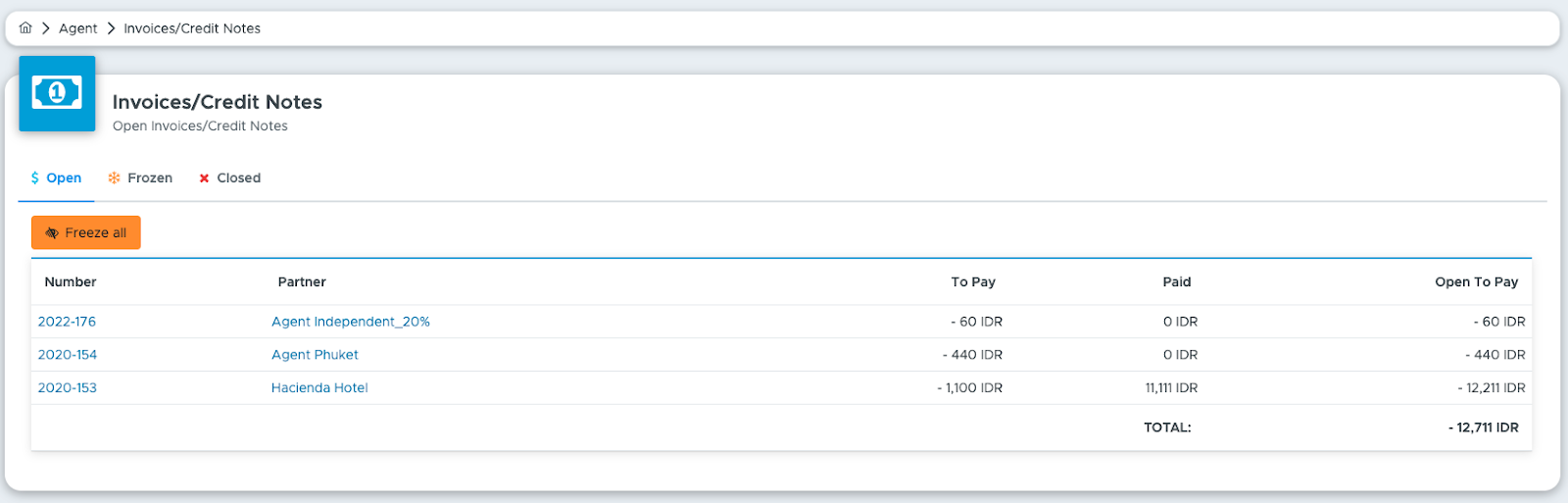Open the Agent breadcrumb link
The image size is (1568, 503).
[x=78, y=28]
